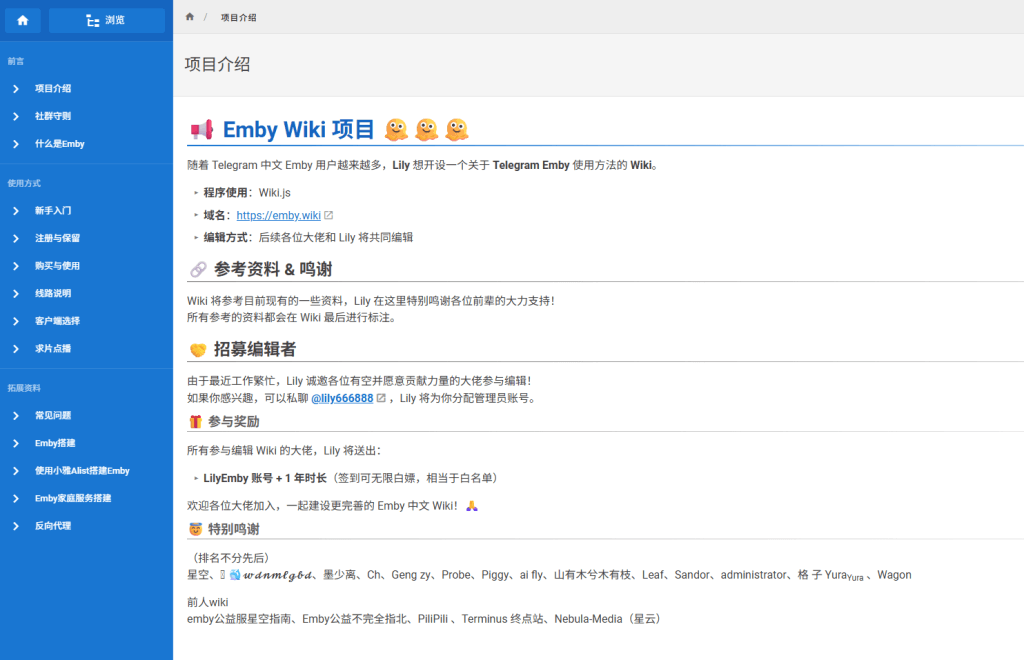The width and height of the screenshot is (1024, 660).
Task: Open 求片点播 in the sidebar
Action: [x=53, y=349]
